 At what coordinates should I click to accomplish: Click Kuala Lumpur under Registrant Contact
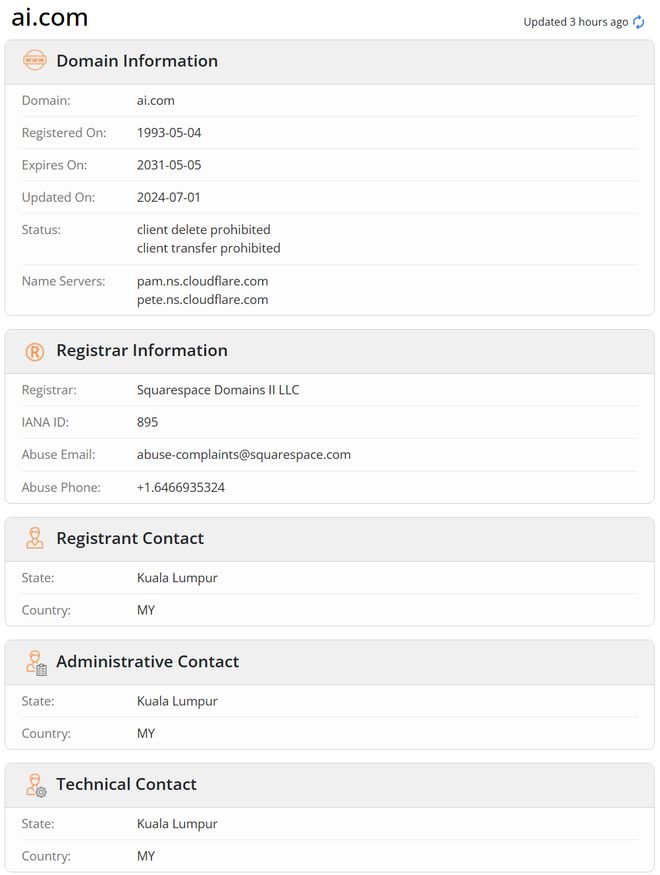(x=177, y=578)
